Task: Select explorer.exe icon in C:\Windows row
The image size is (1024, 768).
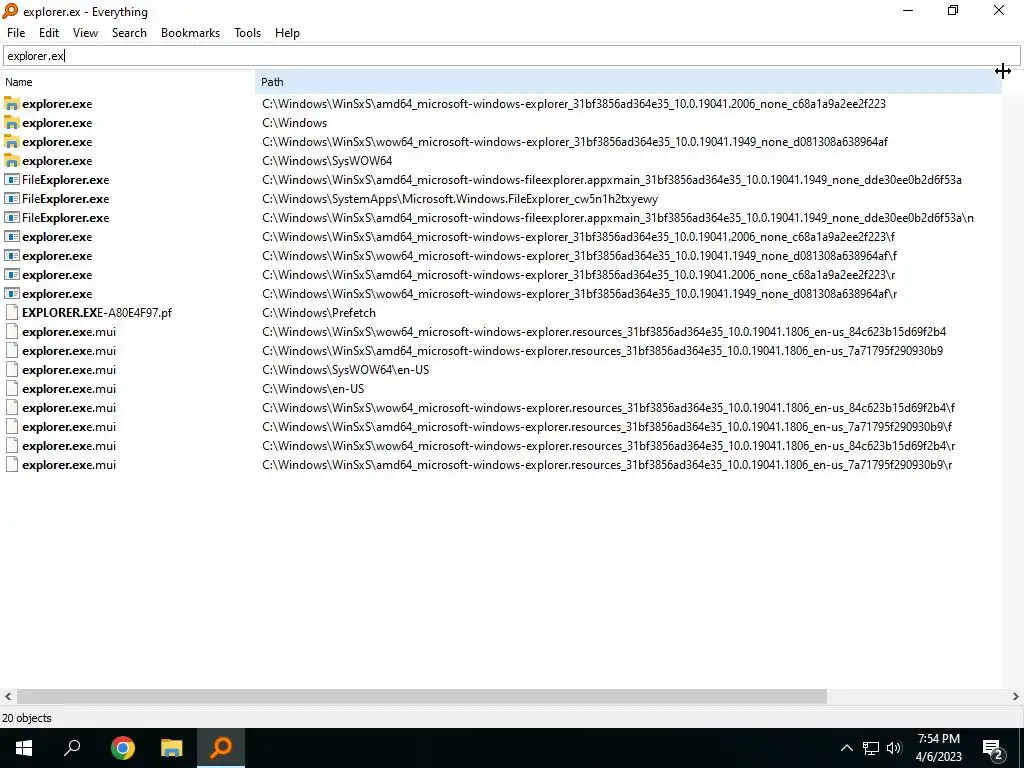Action: click(11, 123)
